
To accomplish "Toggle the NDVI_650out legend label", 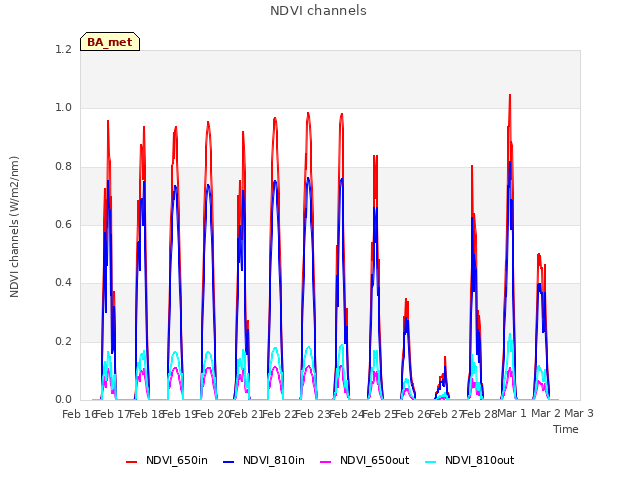I will pos(375,460).
